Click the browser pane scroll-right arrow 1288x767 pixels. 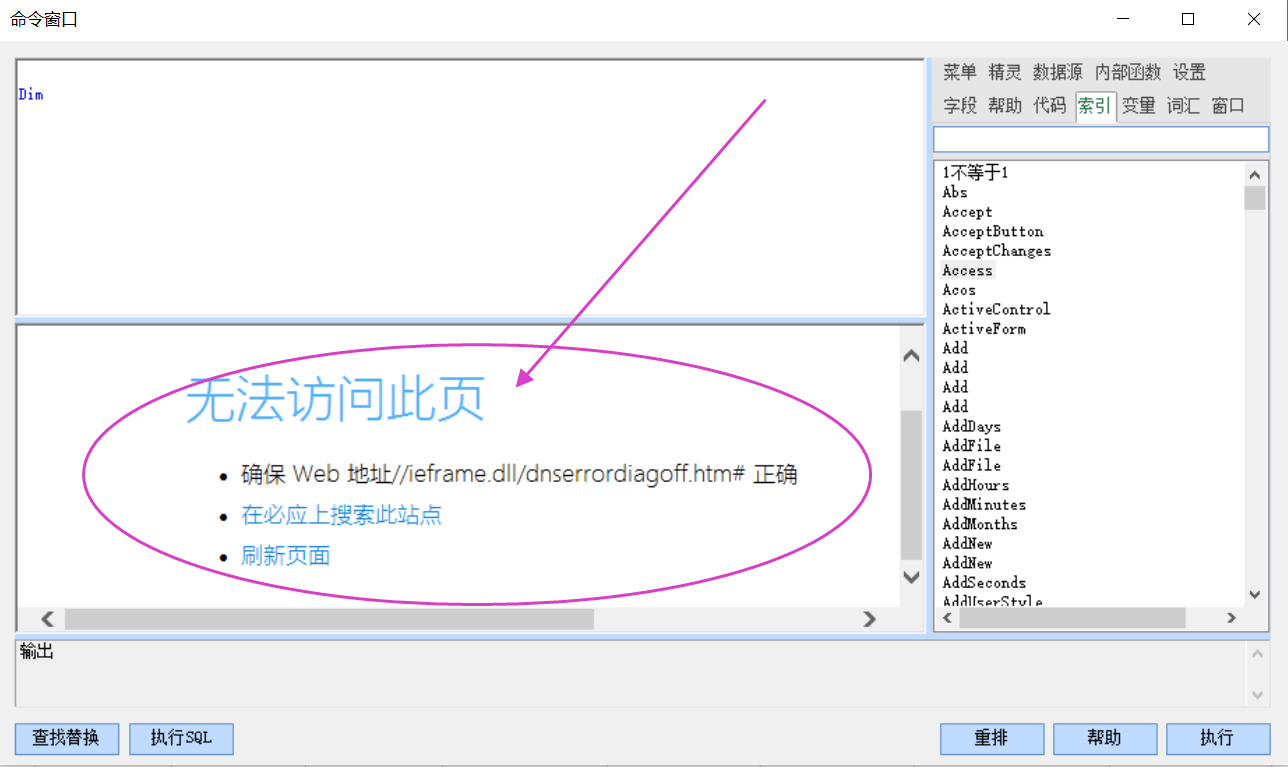(x=869, y=619)
